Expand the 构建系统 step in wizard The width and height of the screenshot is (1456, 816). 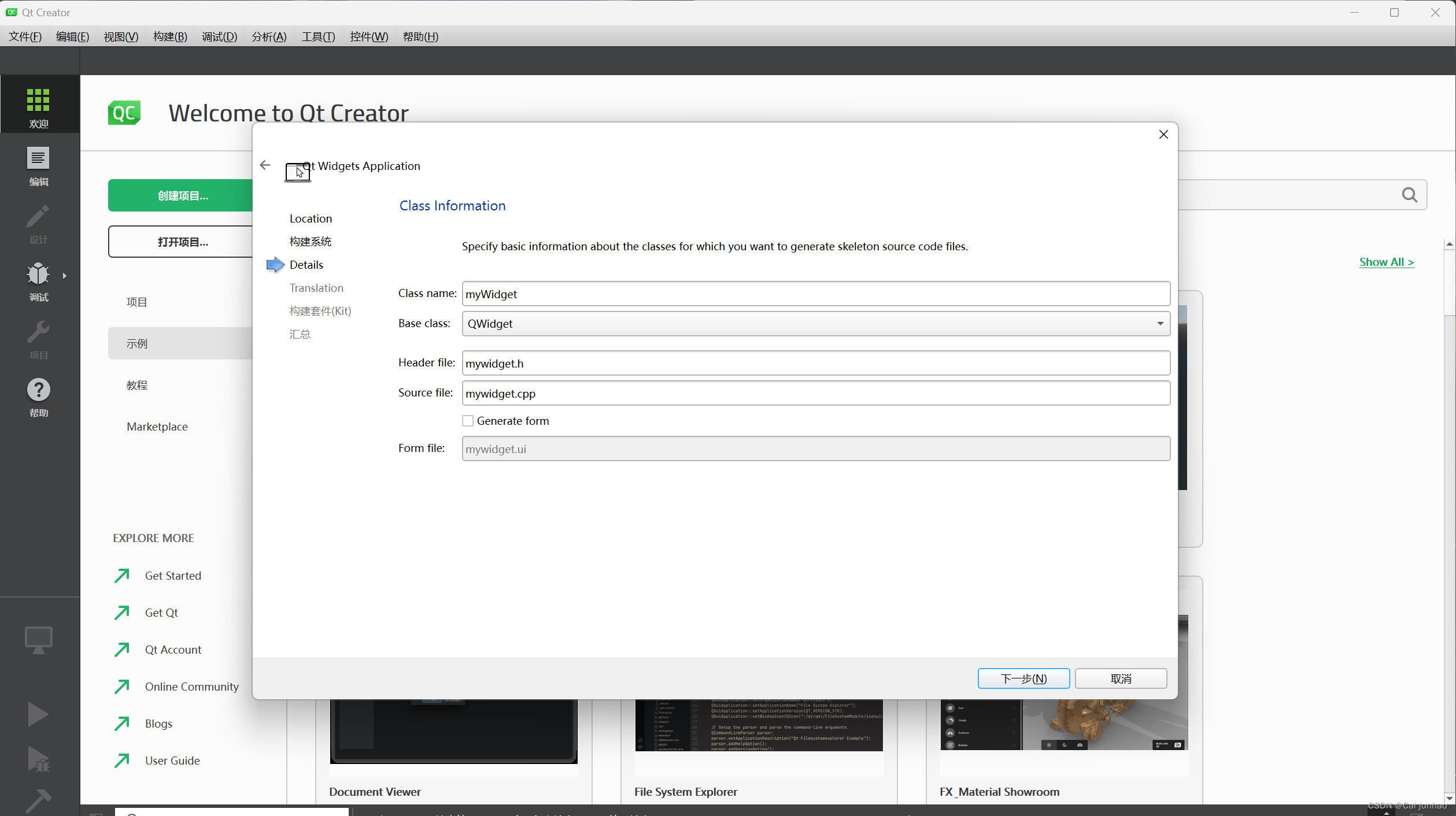(310, 241)
